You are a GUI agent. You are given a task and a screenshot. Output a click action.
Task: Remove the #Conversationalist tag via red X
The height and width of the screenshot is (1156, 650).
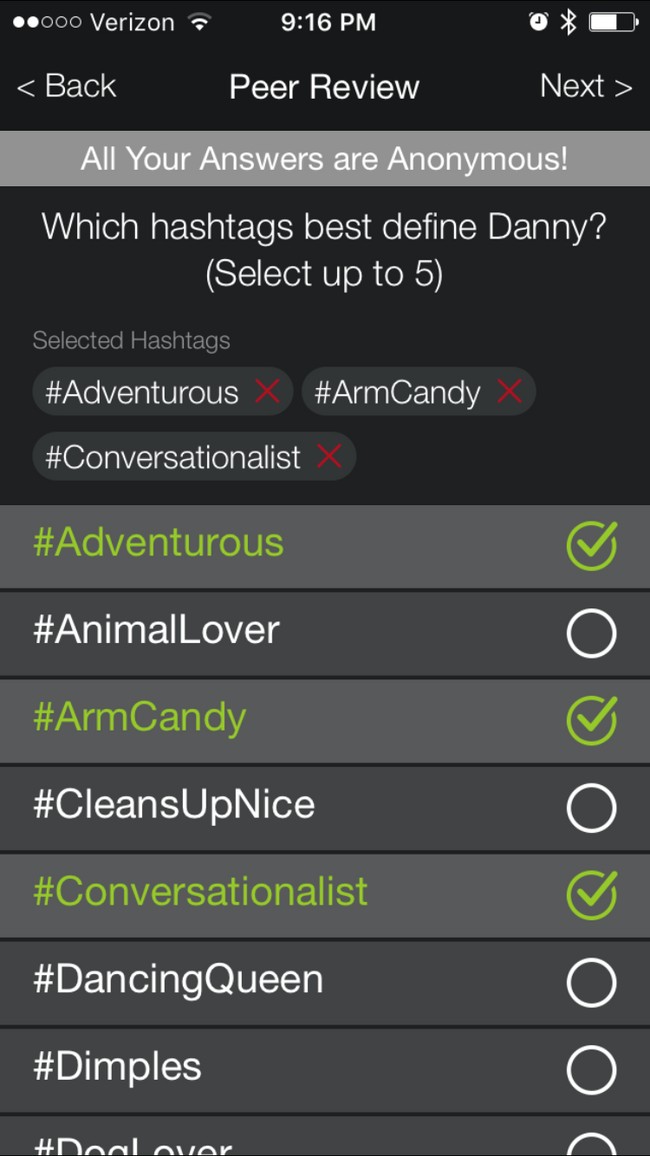[329, 456]
